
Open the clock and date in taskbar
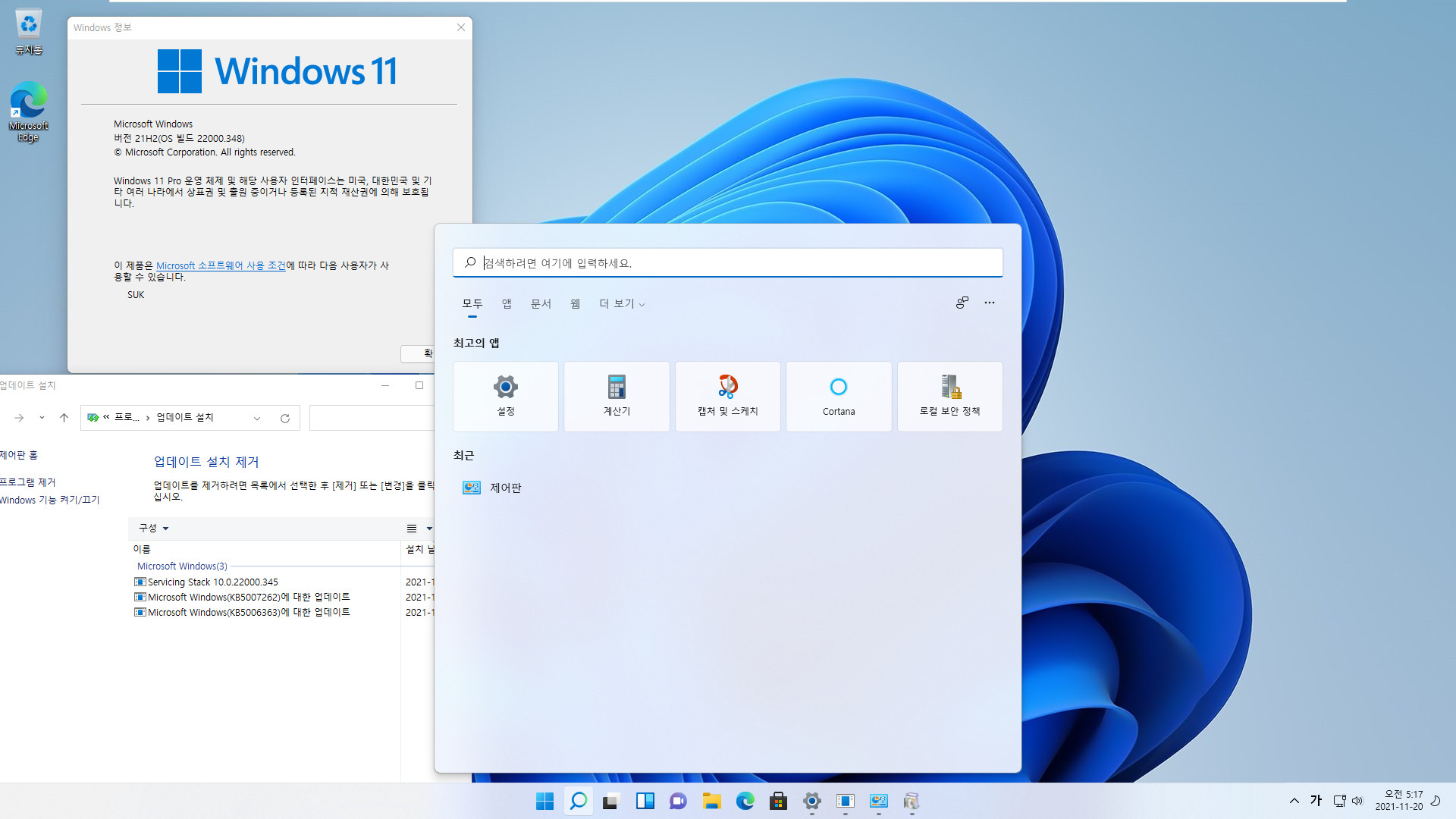point(1399,801)
